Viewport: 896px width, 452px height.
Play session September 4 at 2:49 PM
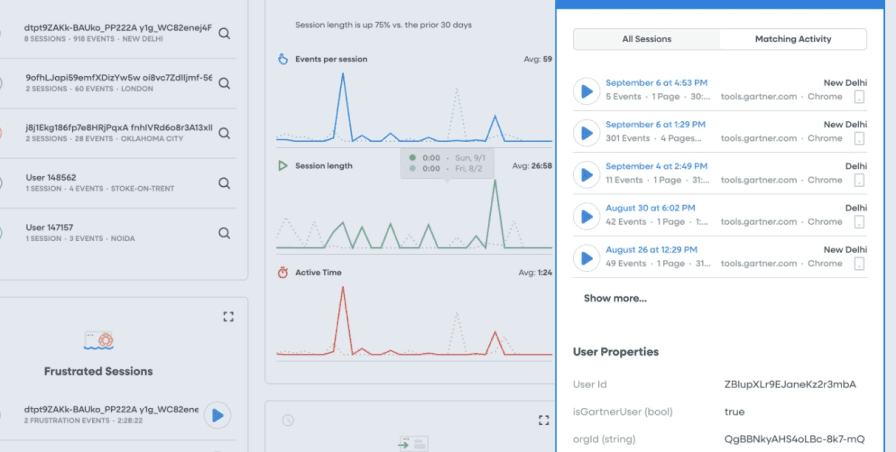pos(586,174)
